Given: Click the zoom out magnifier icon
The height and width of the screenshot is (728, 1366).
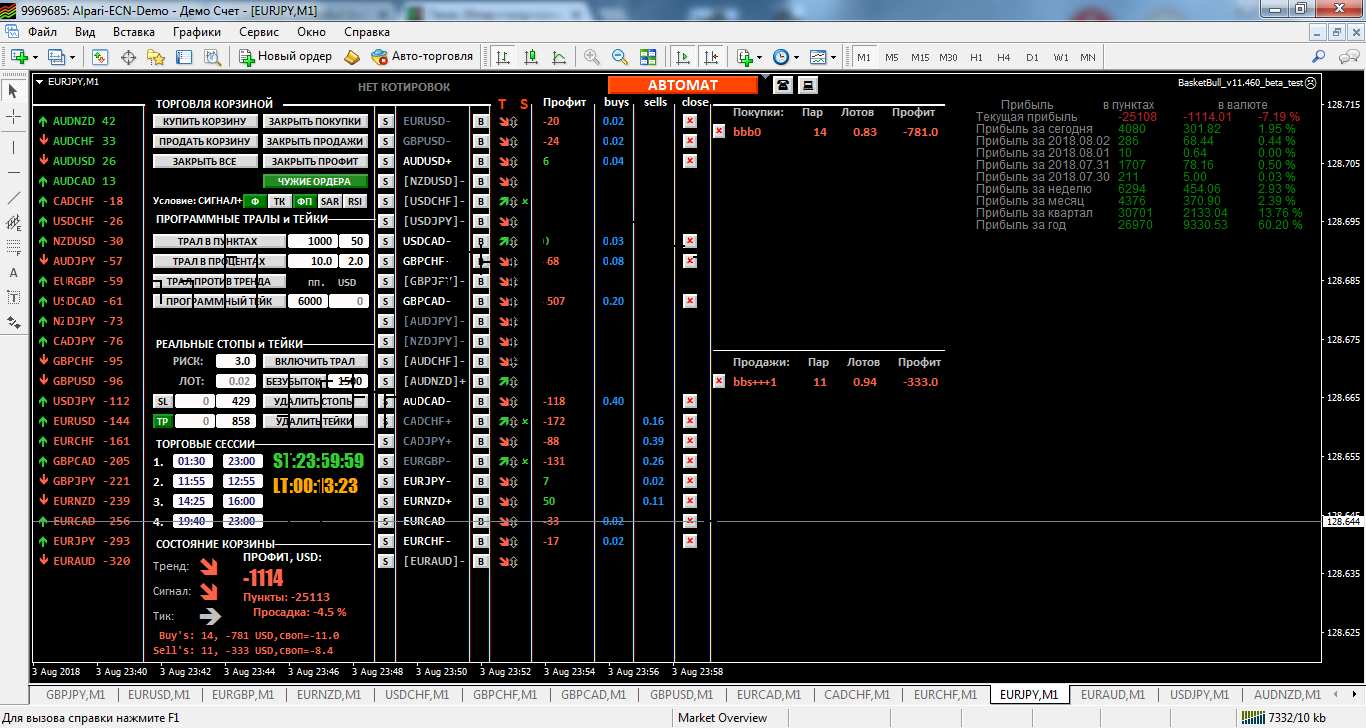Looking at the screenshot, I should 620,57.
